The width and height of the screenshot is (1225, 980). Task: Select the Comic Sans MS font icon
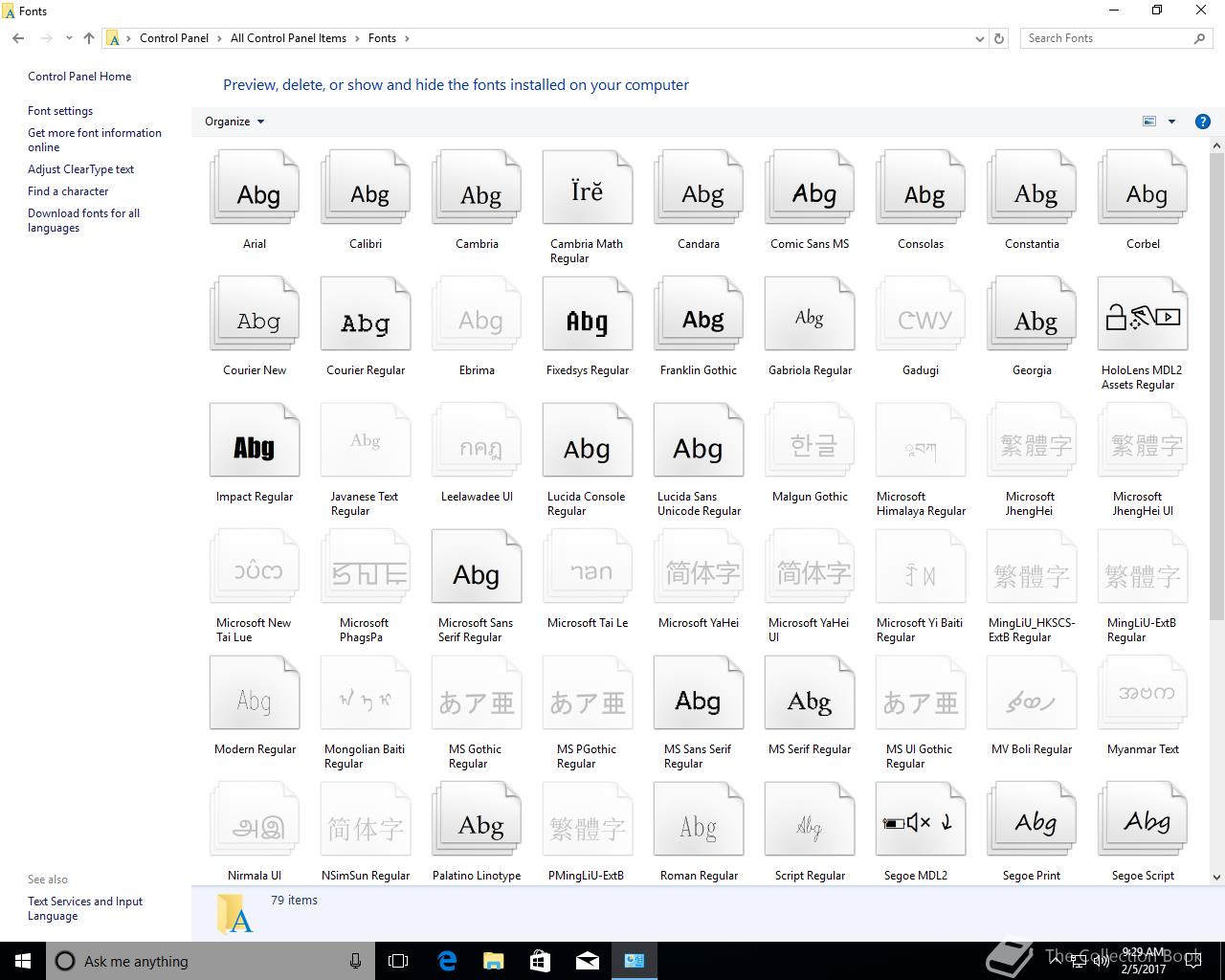(x=810, y=188)
